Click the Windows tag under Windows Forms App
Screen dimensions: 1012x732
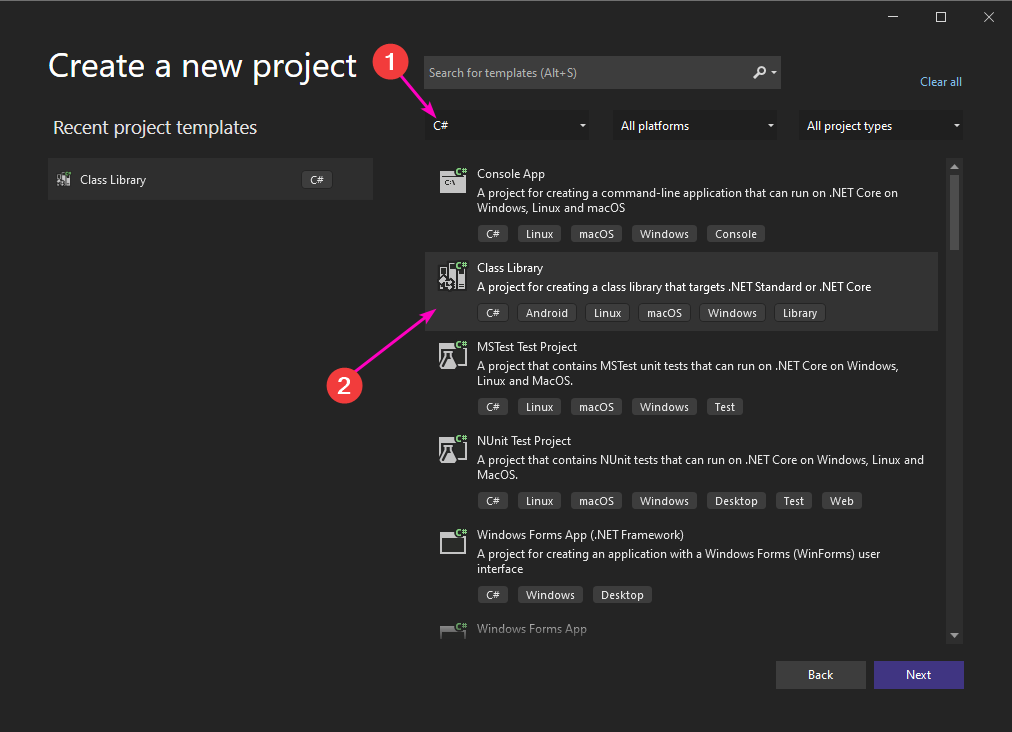[551, 595]
